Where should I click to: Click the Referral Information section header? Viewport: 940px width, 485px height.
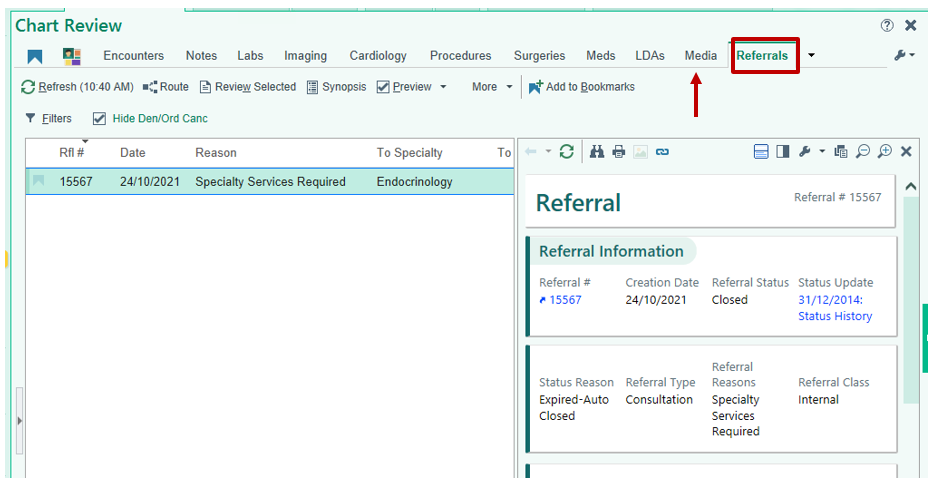[611, 251]
